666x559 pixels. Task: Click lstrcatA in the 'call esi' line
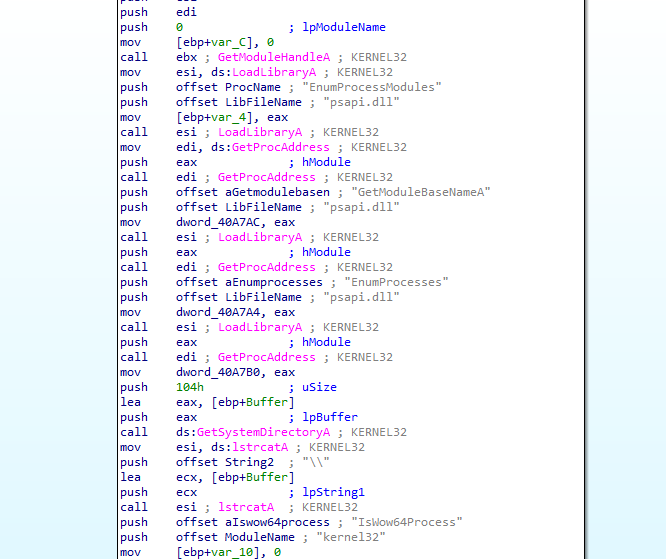click(246, 507)
